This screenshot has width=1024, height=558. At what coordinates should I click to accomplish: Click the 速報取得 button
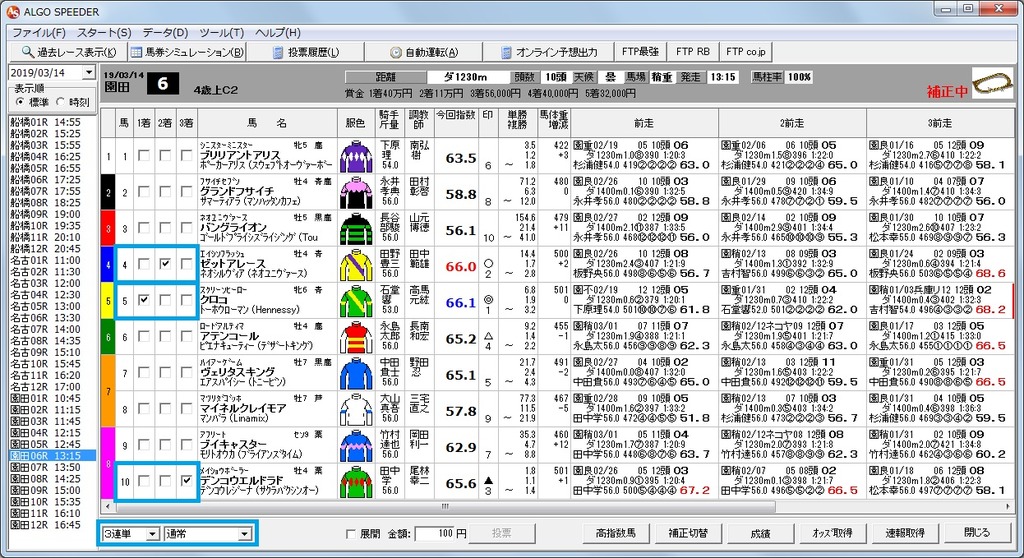904,533
